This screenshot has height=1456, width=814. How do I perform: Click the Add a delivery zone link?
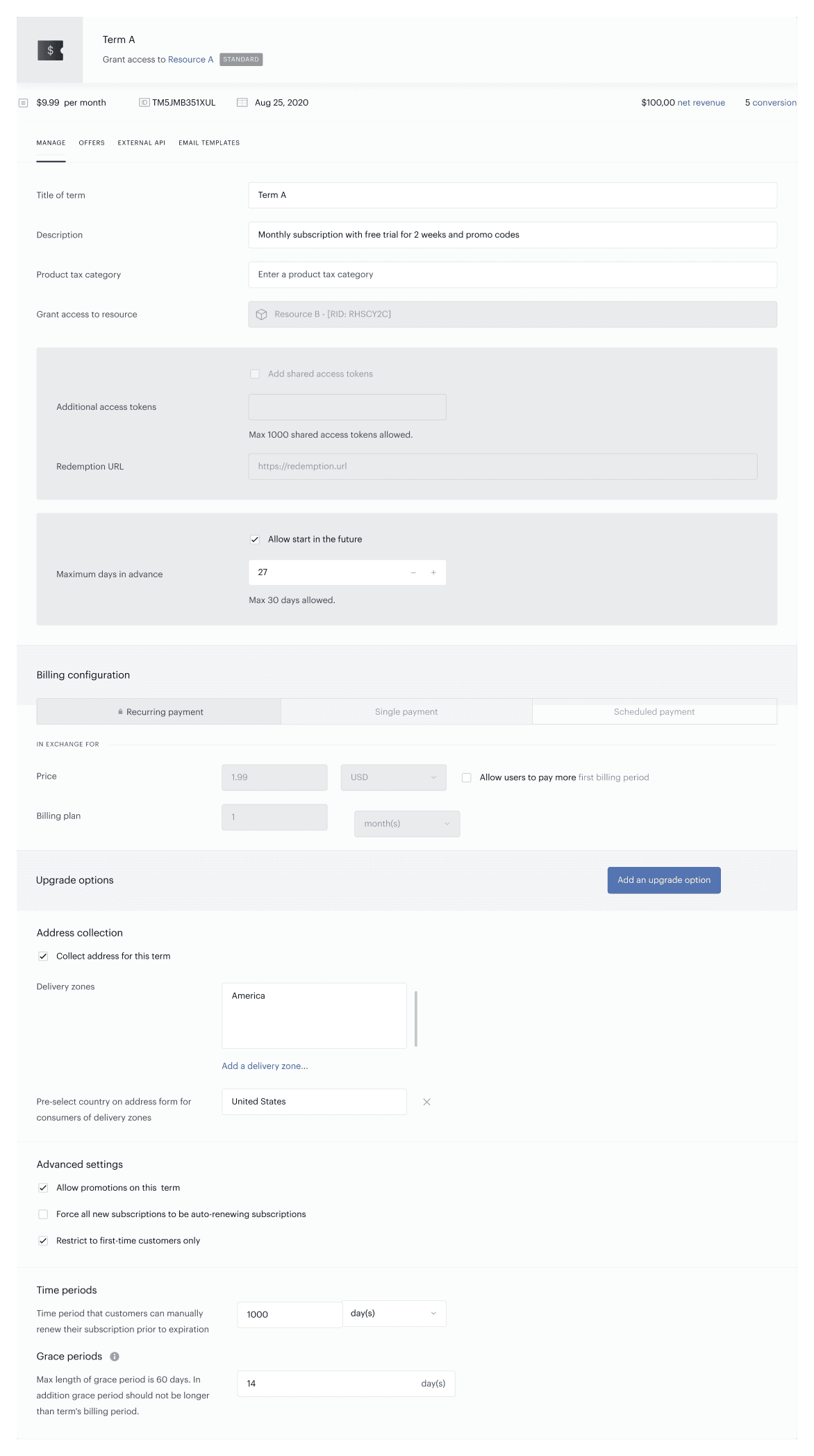point(265,1066)
